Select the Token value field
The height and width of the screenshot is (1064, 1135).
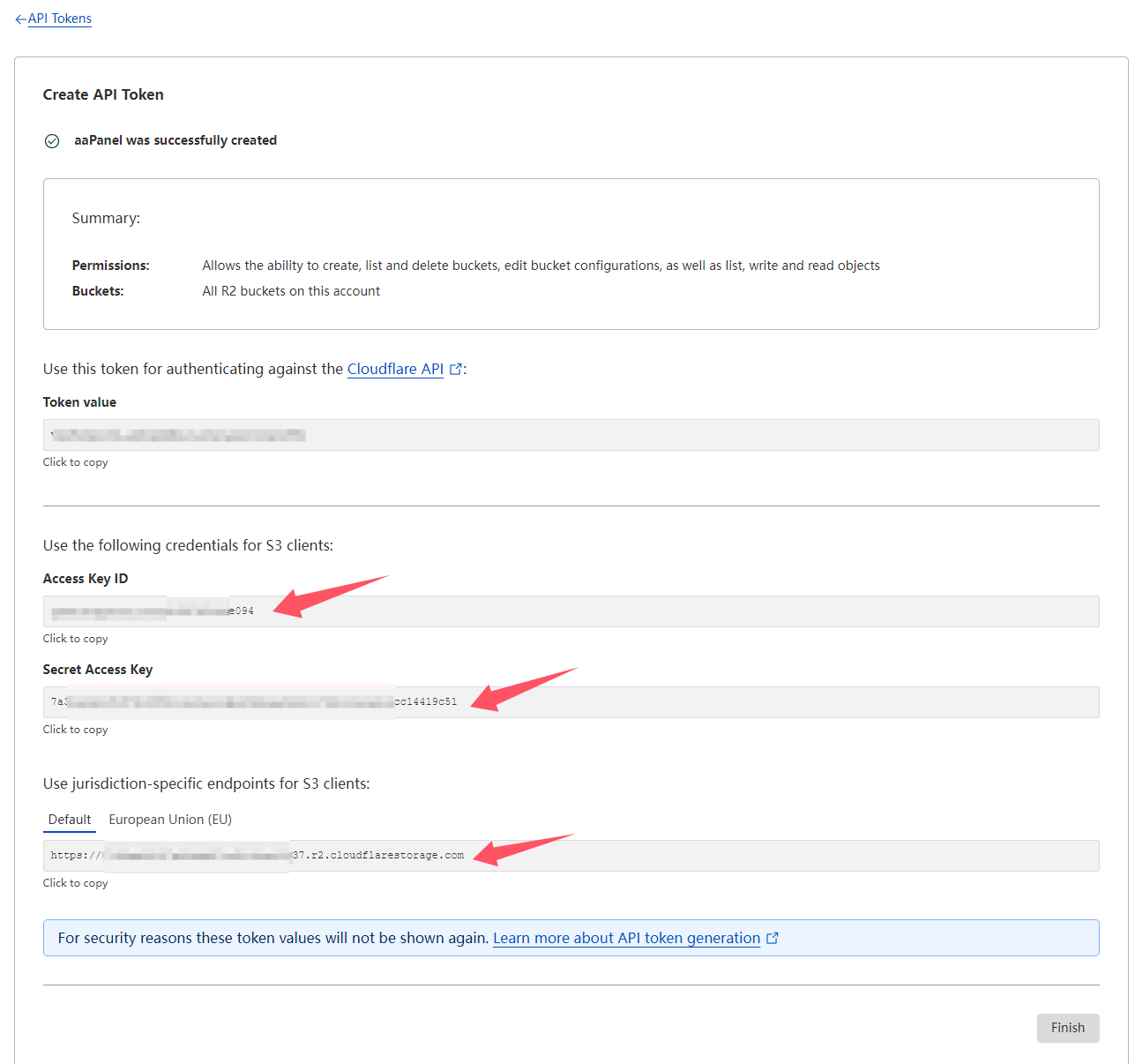tap(571, 435)
